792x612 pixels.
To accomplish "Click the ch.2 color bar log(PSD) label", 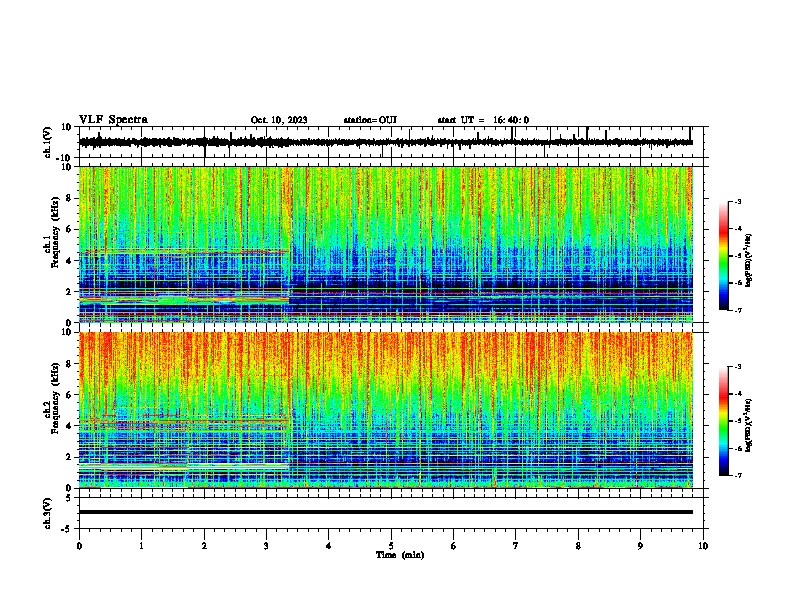I will 749,425.
